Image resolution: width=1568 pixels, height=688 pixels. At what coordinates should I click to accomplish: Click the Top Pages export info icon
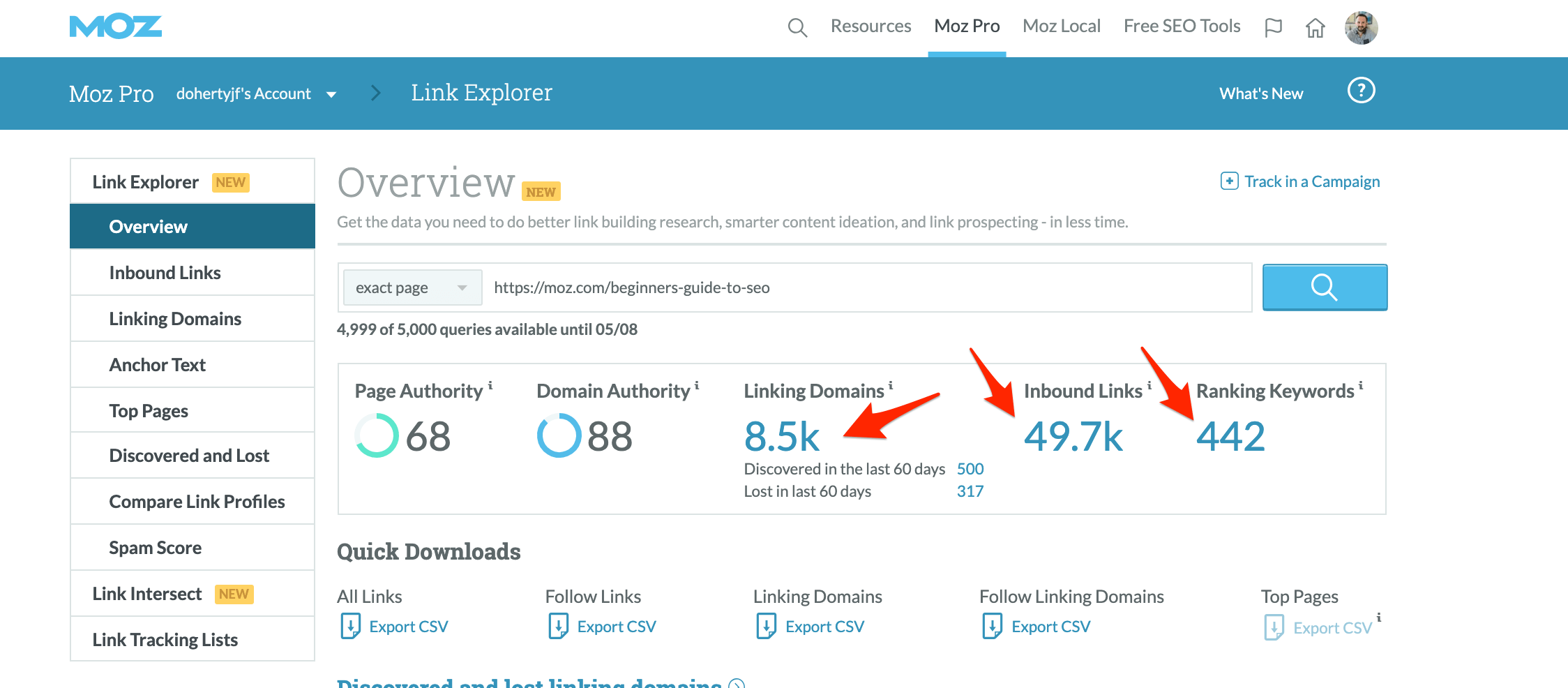point(1379,618)
